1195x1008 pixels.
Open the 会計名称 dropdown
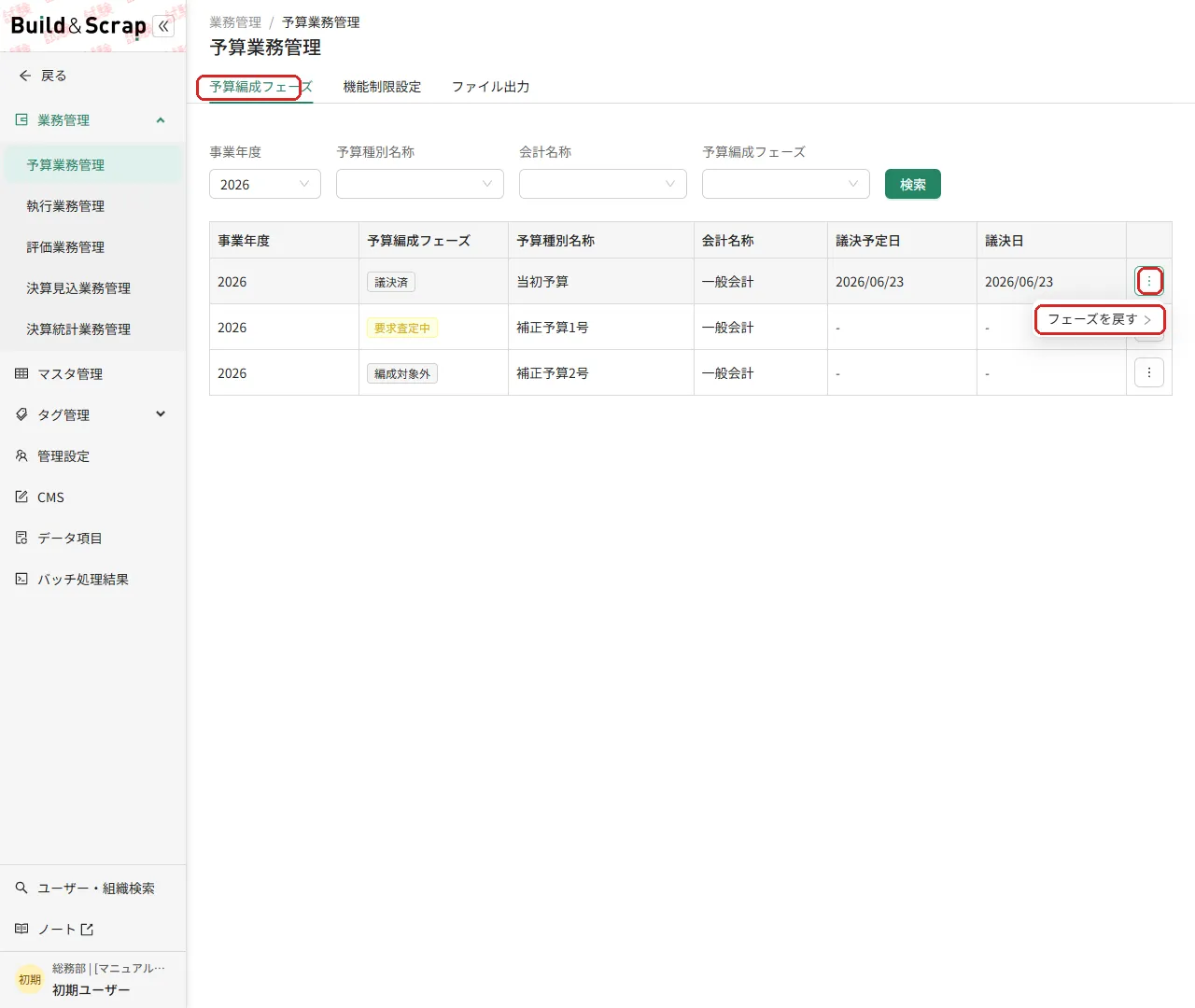click(603, 184)
